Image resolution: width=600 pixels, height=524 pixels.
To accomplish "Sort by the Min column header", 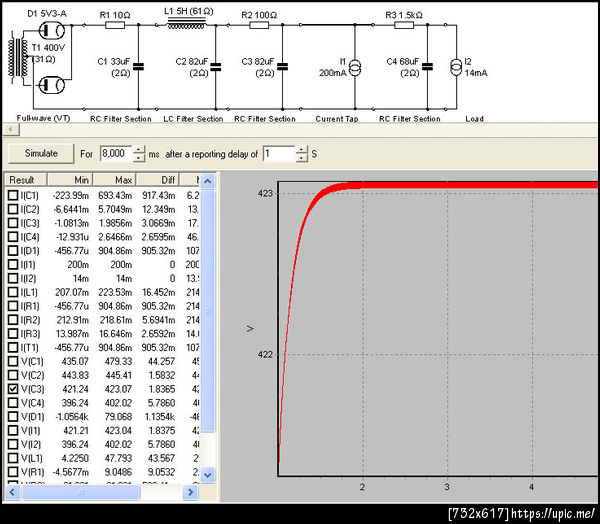I will [x=70, y=180].
